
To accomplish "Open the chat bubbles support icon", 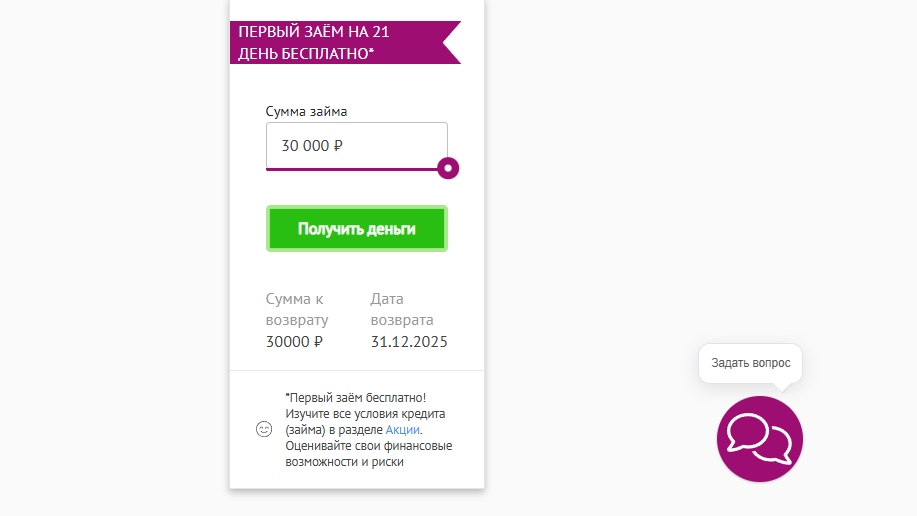I will (759, 438).
